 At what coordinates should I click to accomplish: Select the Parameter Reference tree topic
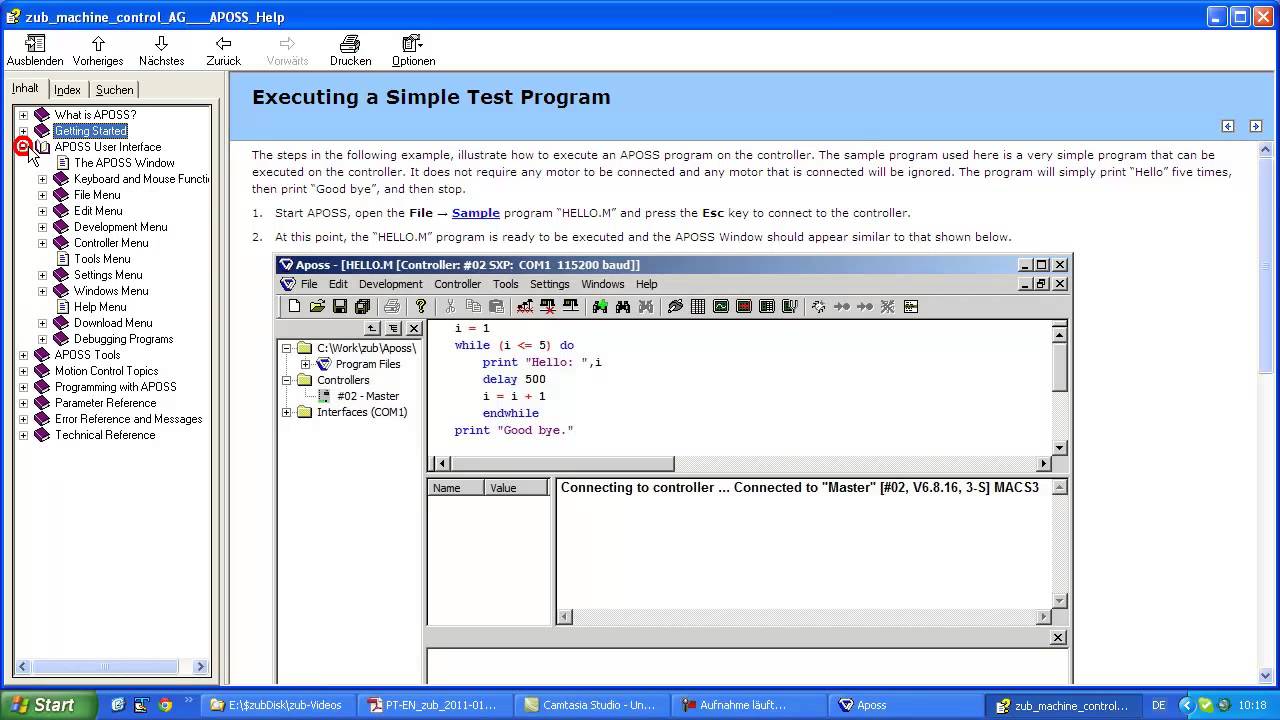point(105,403)
